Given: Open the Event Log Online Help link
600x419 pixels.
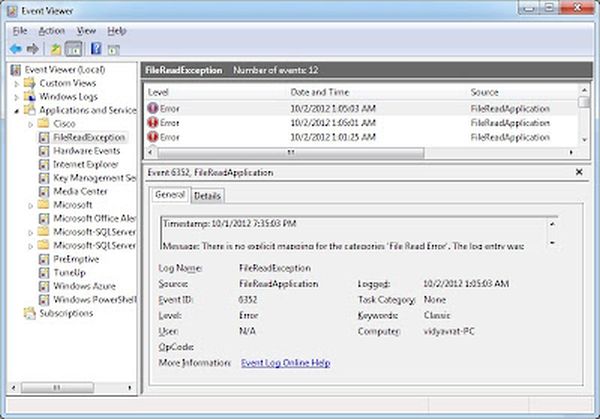Looking at the screenshot, I should [x=285, y=363].
